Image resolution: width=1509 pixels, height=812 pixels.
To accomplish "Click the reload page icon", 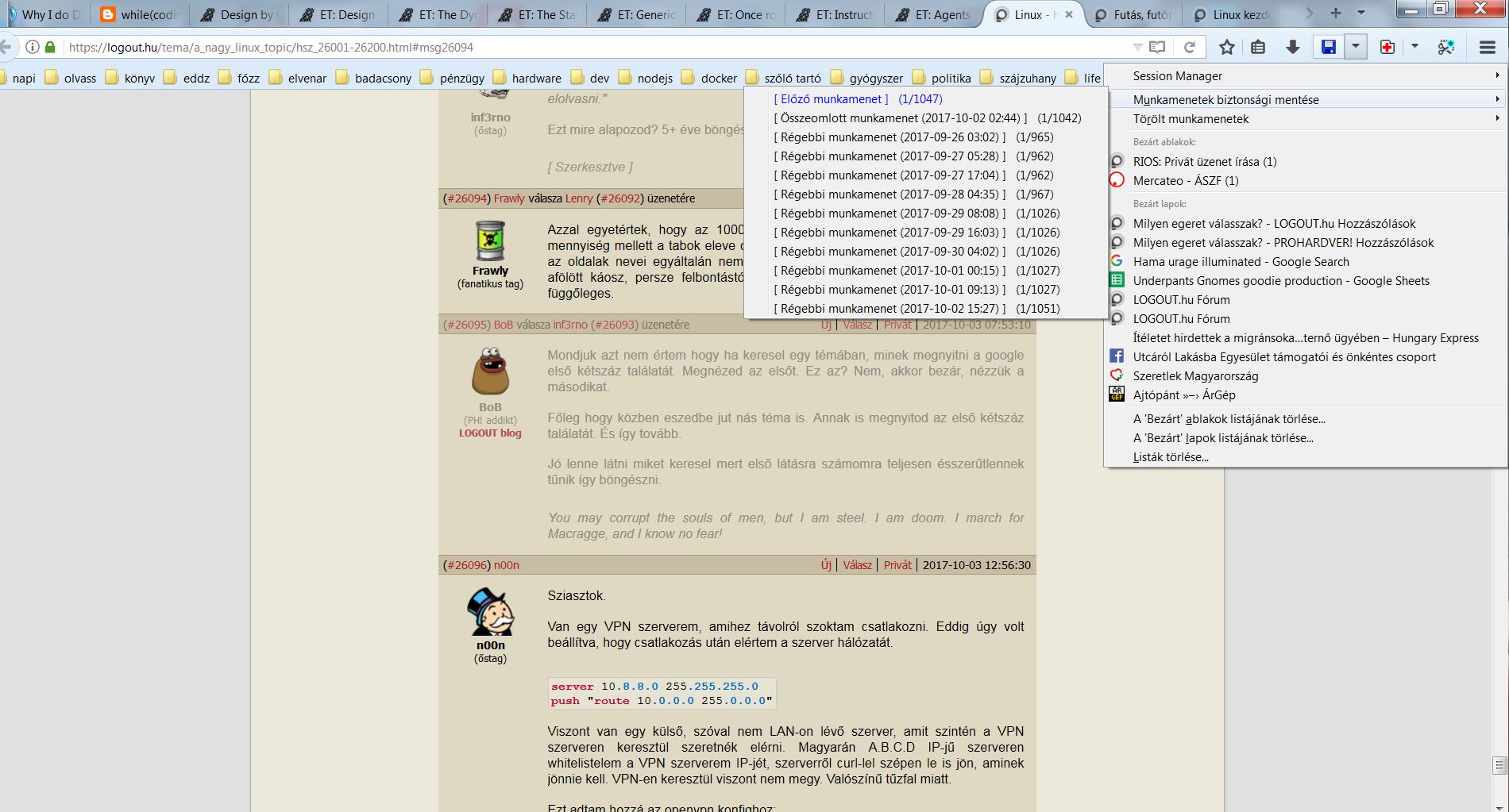I will coord(1189,48).
